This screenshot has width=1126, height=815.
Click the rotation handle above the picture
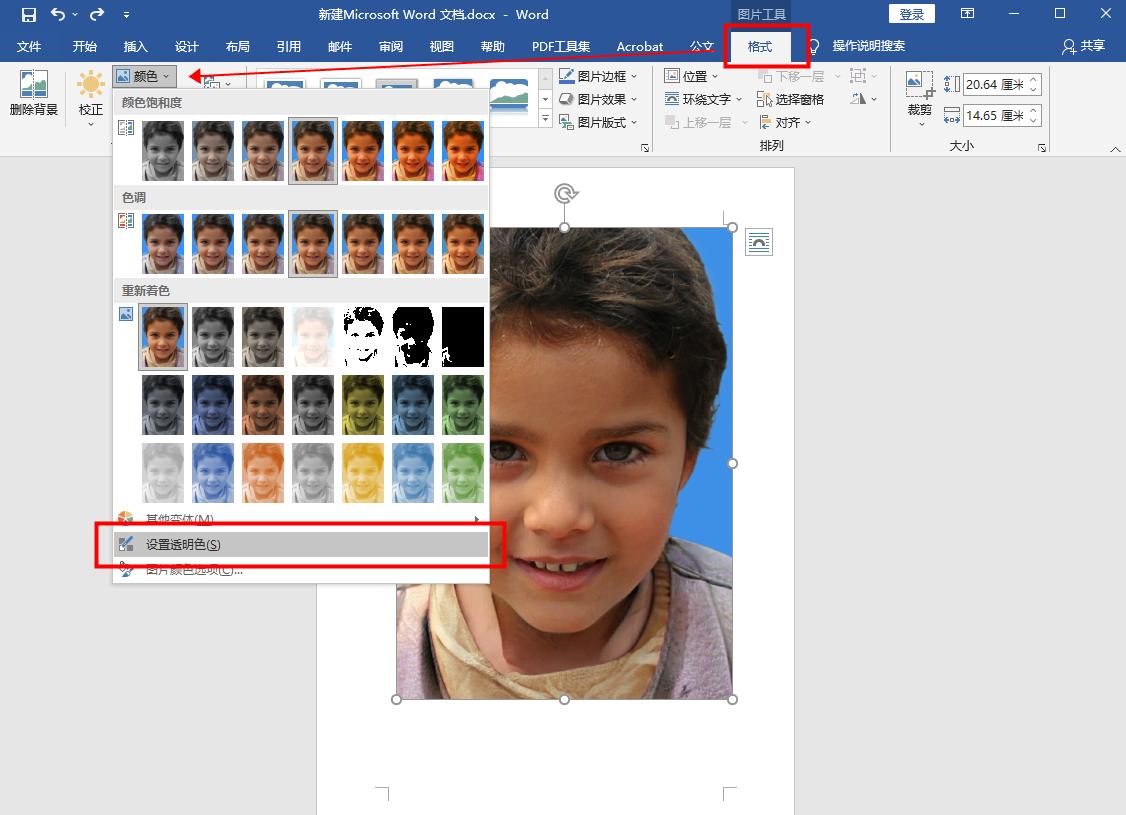click(565, 193)
